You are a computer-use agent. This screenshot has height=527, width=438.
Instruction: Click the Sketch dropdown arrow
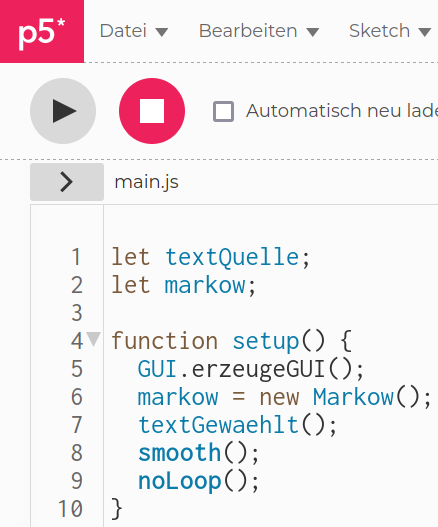point(425,32)
